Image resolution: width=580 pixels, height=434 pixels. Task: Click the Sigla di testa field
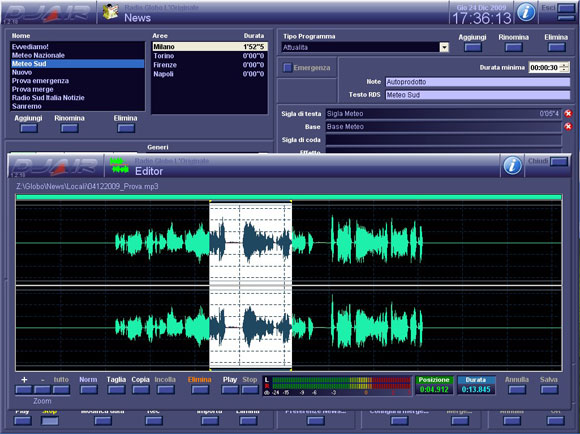(444, 114)
